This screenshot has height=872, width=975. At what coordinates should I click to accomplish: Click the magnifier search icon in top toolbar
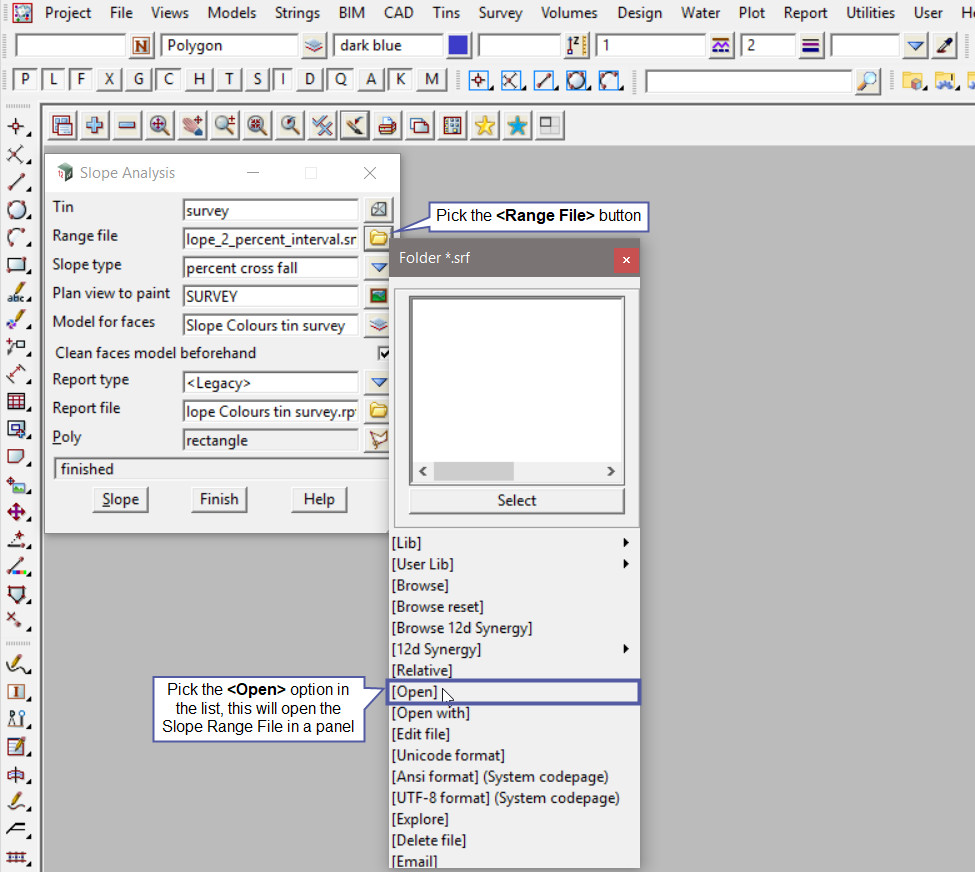(x=868, y=81)
